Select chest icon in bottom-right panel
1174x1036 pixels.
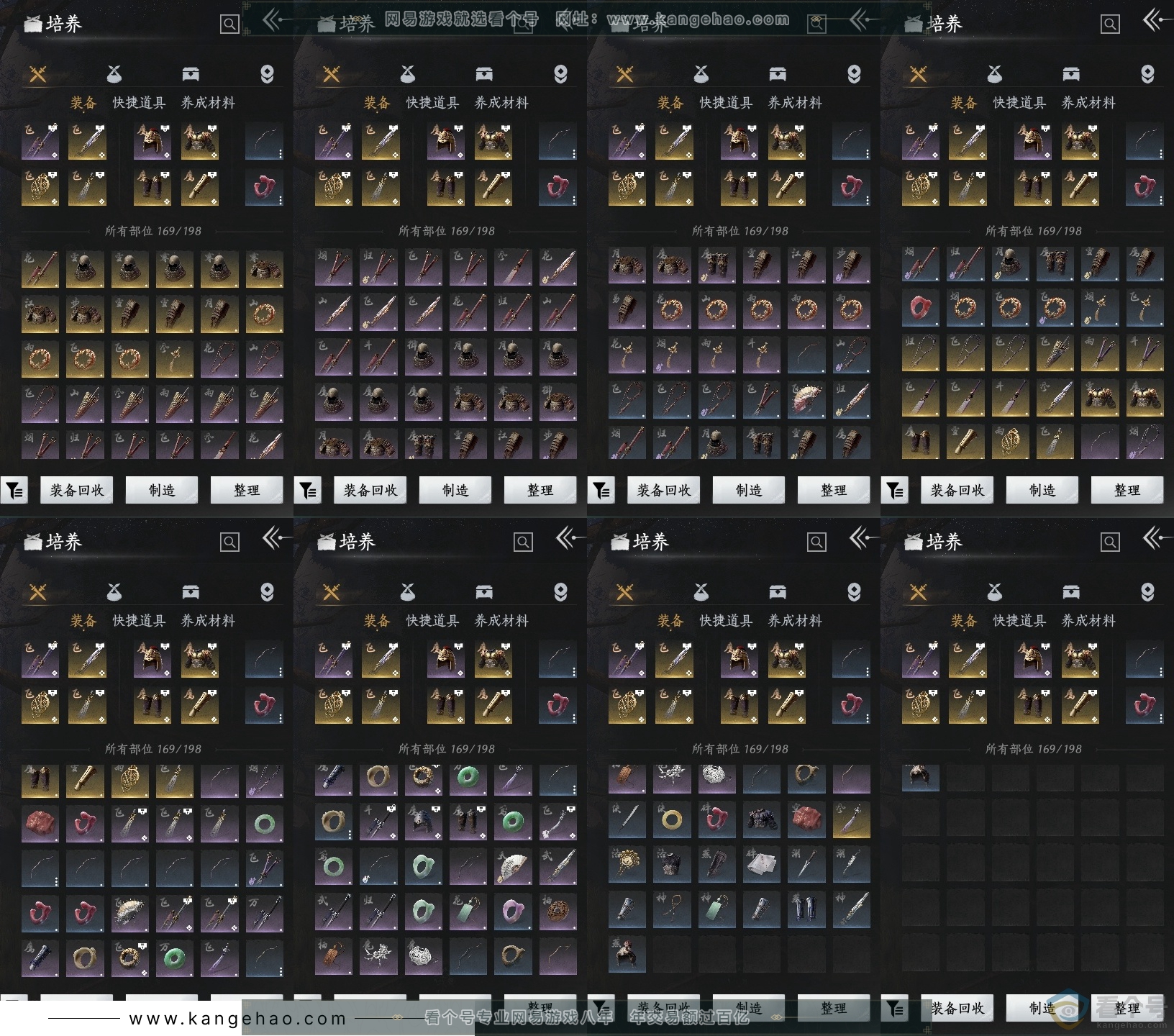[1071, 592]
